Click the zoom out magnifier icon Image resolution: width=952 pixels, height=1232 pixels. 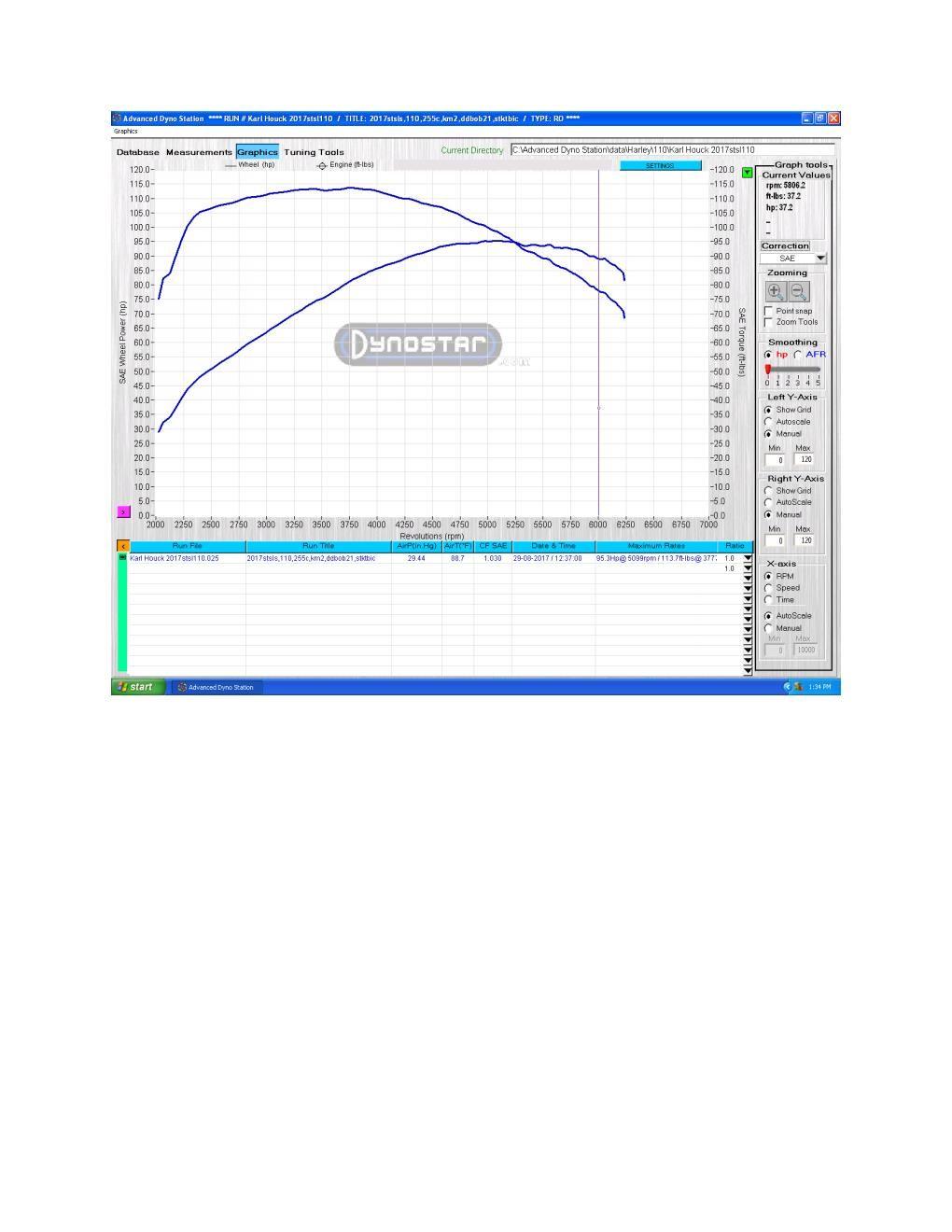[800, 291]
